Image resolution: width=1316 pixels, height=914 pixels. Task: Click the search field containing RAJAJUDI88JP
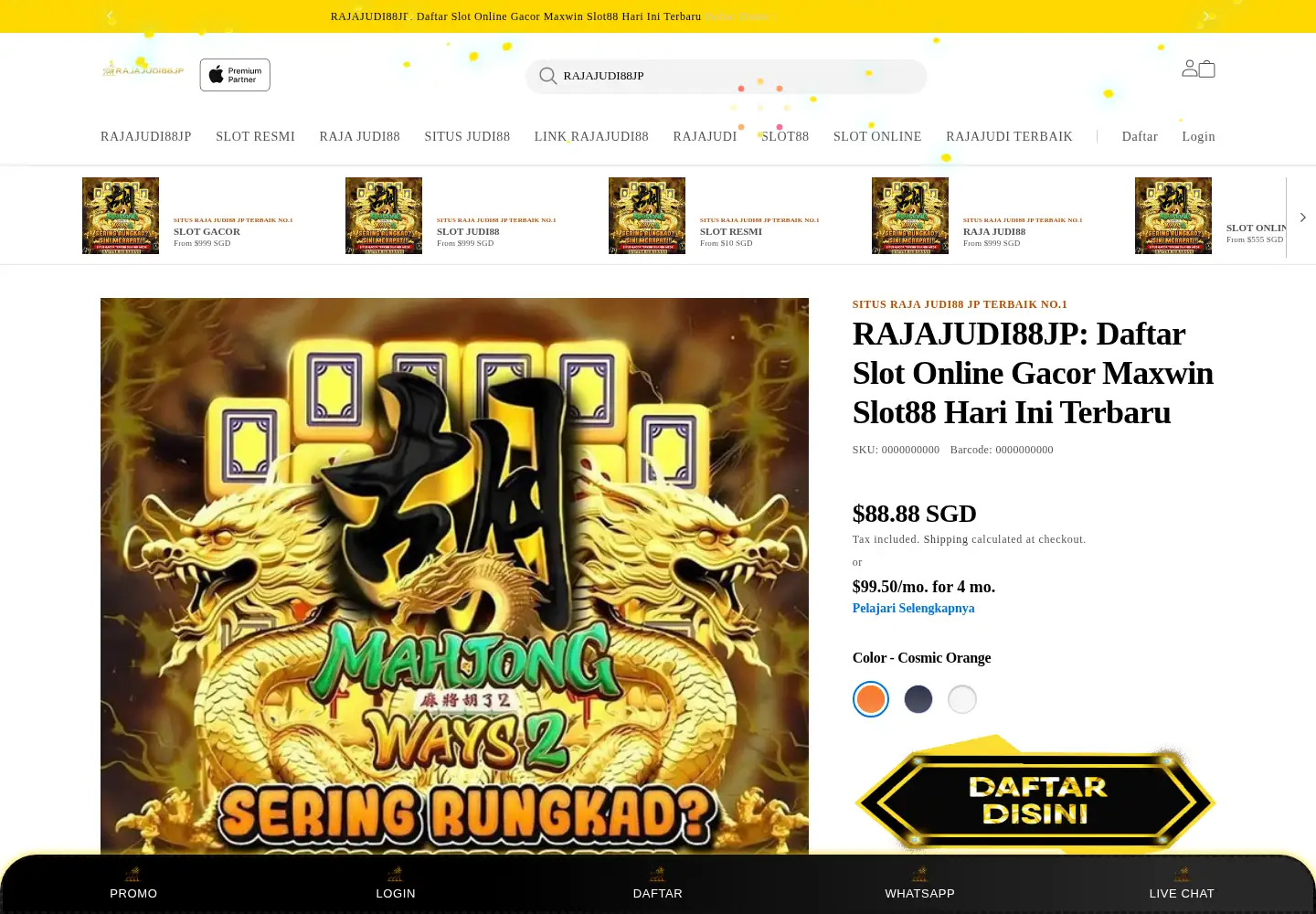coord(727,76)
